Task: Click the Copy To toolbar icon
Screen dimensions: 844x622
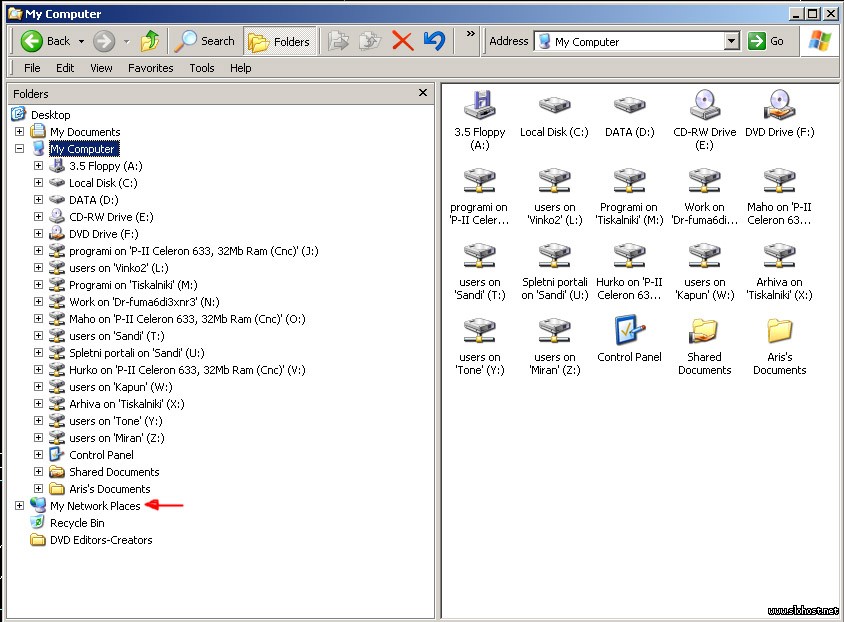Action: pos(370,41)
